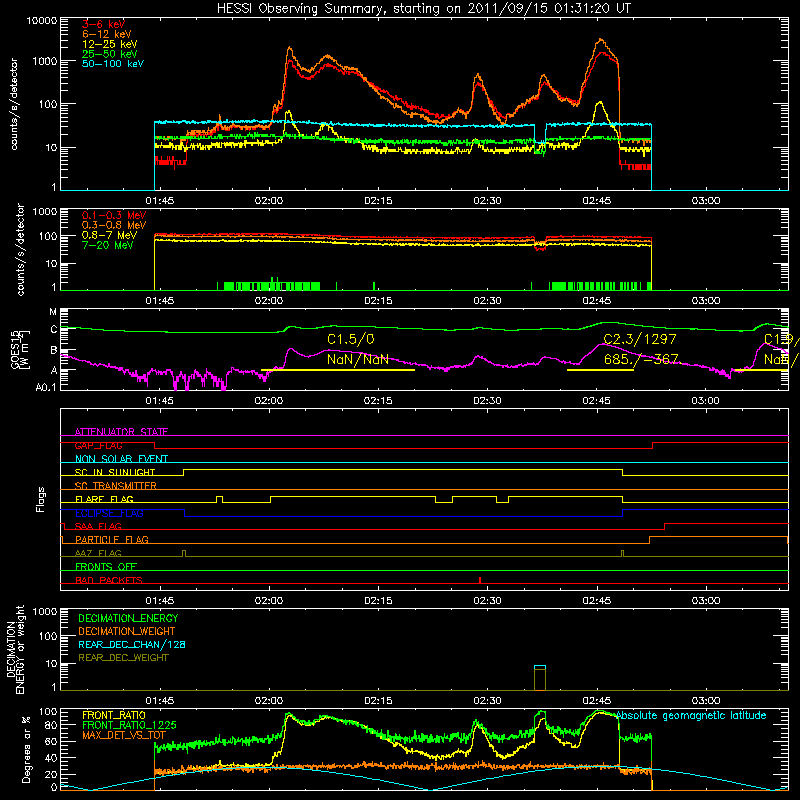Click the yellow bar under the C2.3/1297 flare

[600, 370]
